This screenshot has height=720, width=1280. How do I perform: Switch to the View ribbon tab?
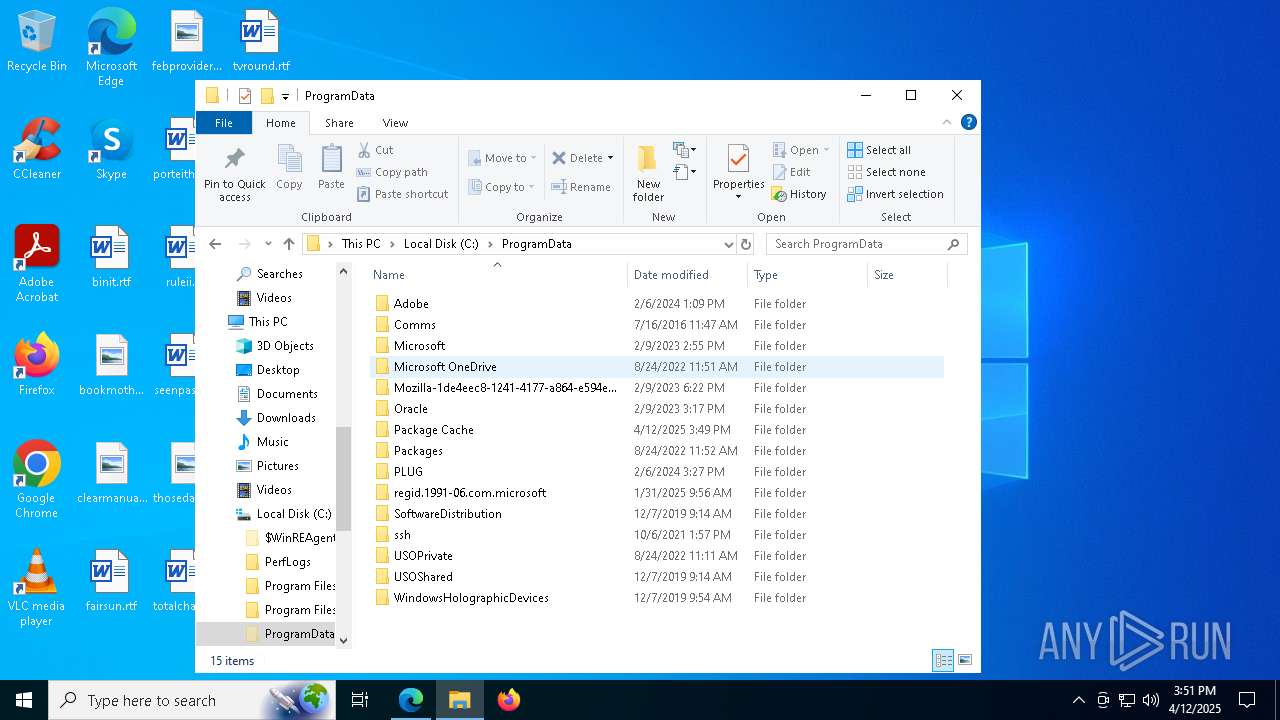click(x=395, y=123)
